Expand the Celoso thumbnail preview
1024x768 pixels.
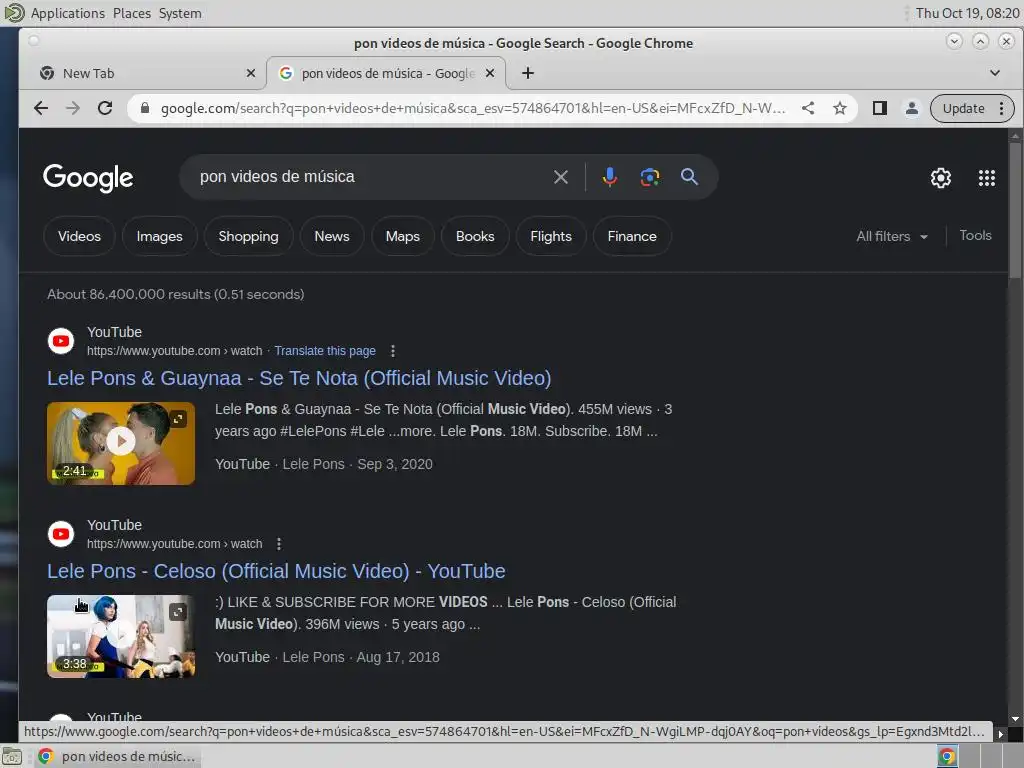pos(178,611)
